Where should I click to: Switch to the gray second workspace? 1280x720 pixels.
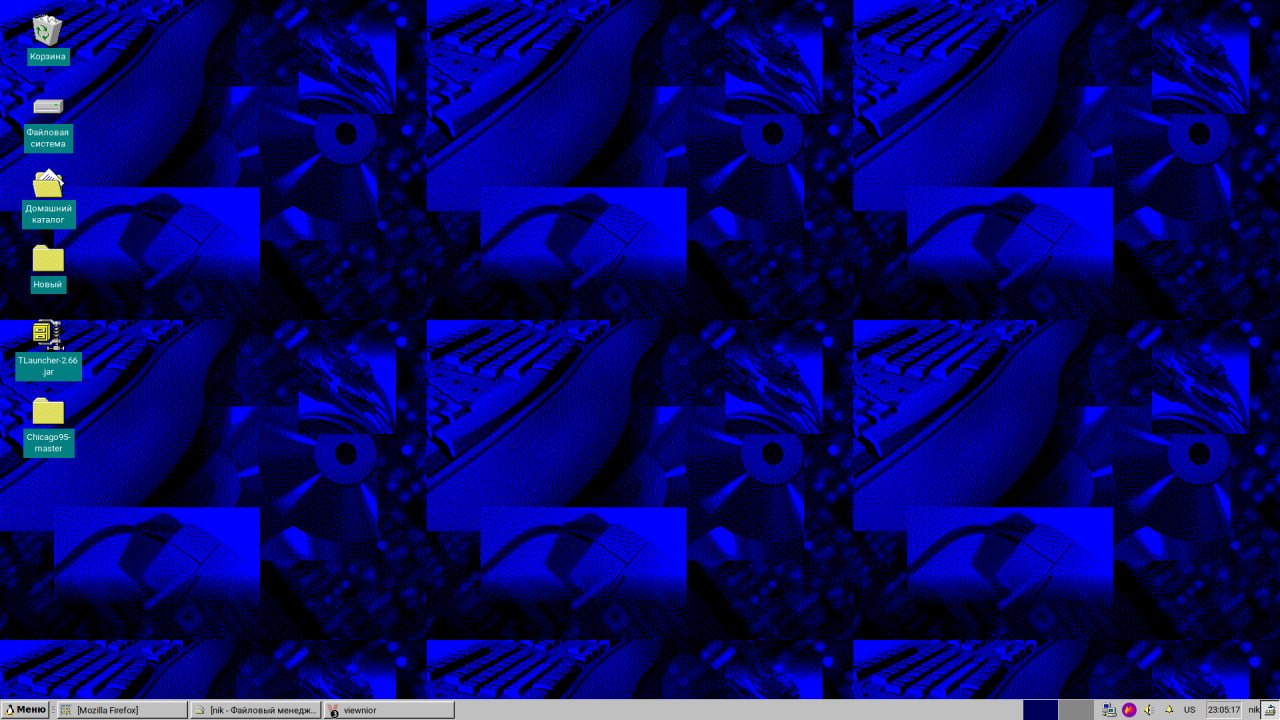click(1076, 710)
